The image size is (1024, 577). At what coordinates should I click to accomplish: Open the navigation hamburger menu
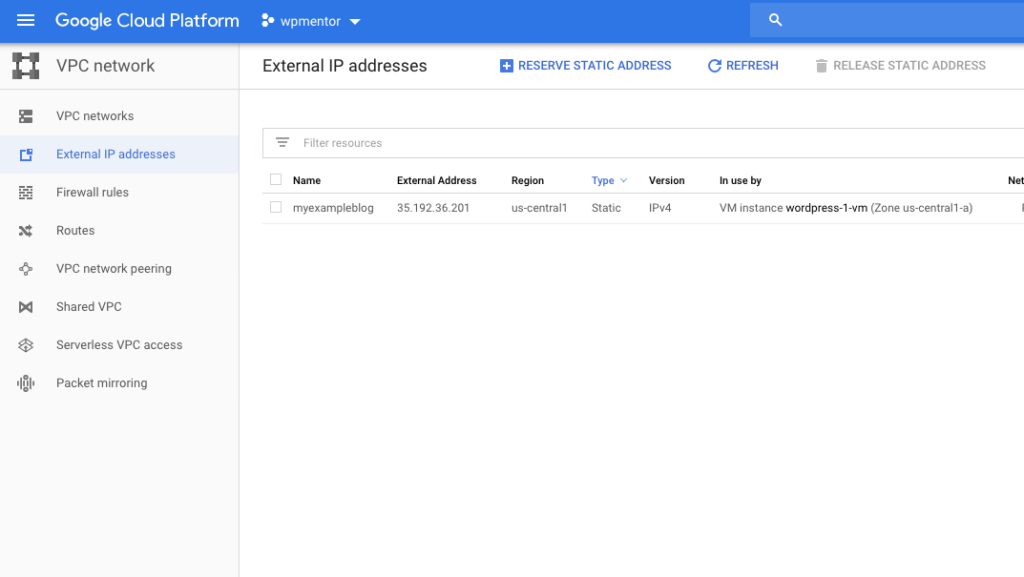click(25, 20)
